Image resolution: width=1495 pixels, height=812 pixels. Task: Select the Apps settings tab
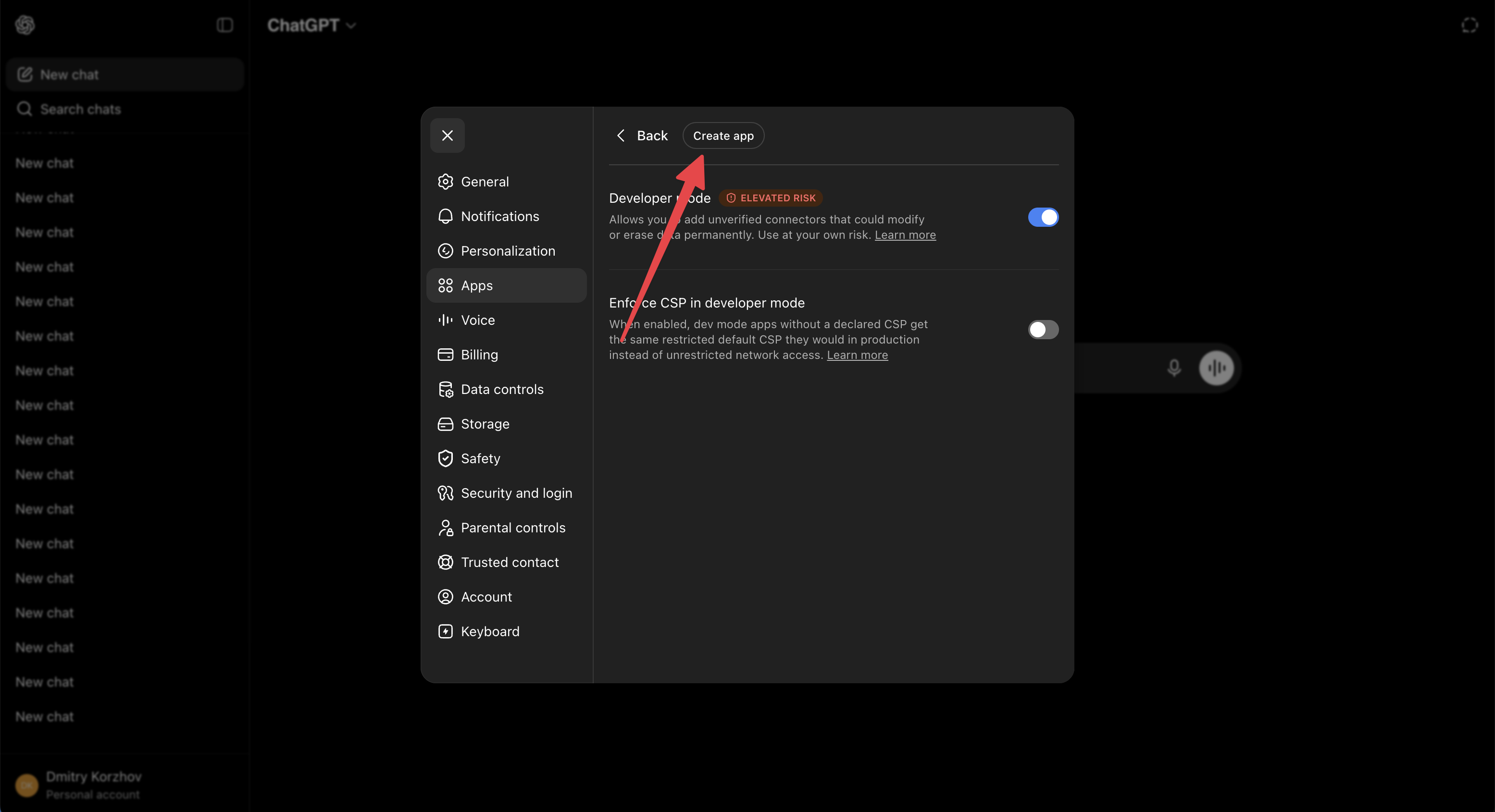[x=506, y=285]
